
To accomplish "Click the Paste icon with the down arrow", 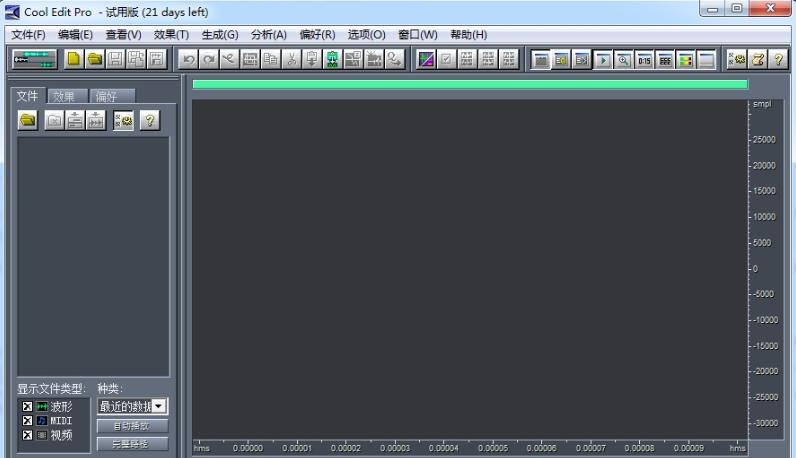I will [312, 59].
